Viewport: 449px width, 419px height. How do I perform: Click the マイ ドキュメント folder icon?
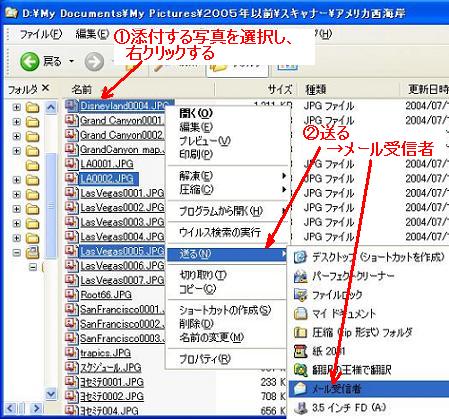[x=300, y=313]
